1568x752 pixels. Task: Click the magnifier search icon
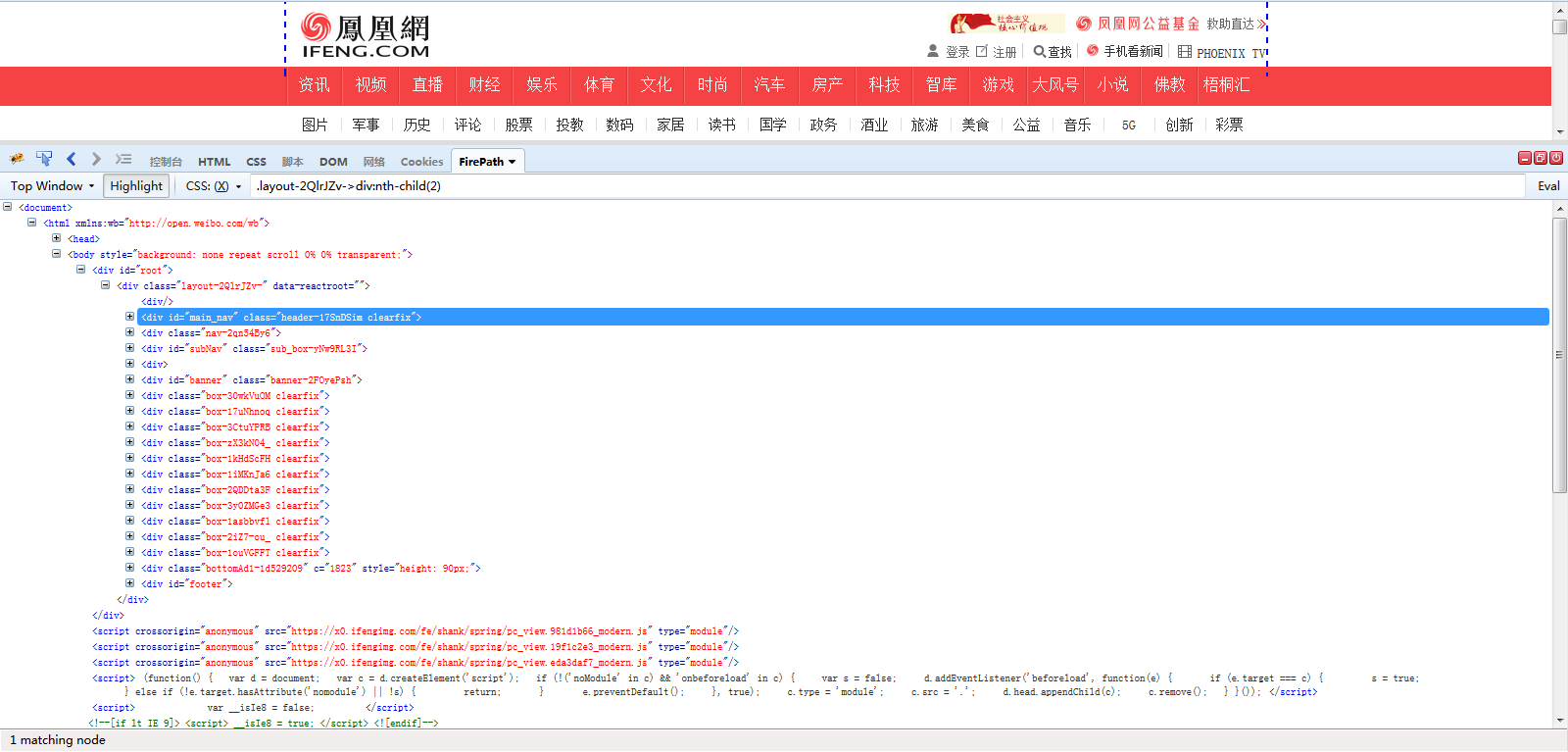coord(1039,51)
